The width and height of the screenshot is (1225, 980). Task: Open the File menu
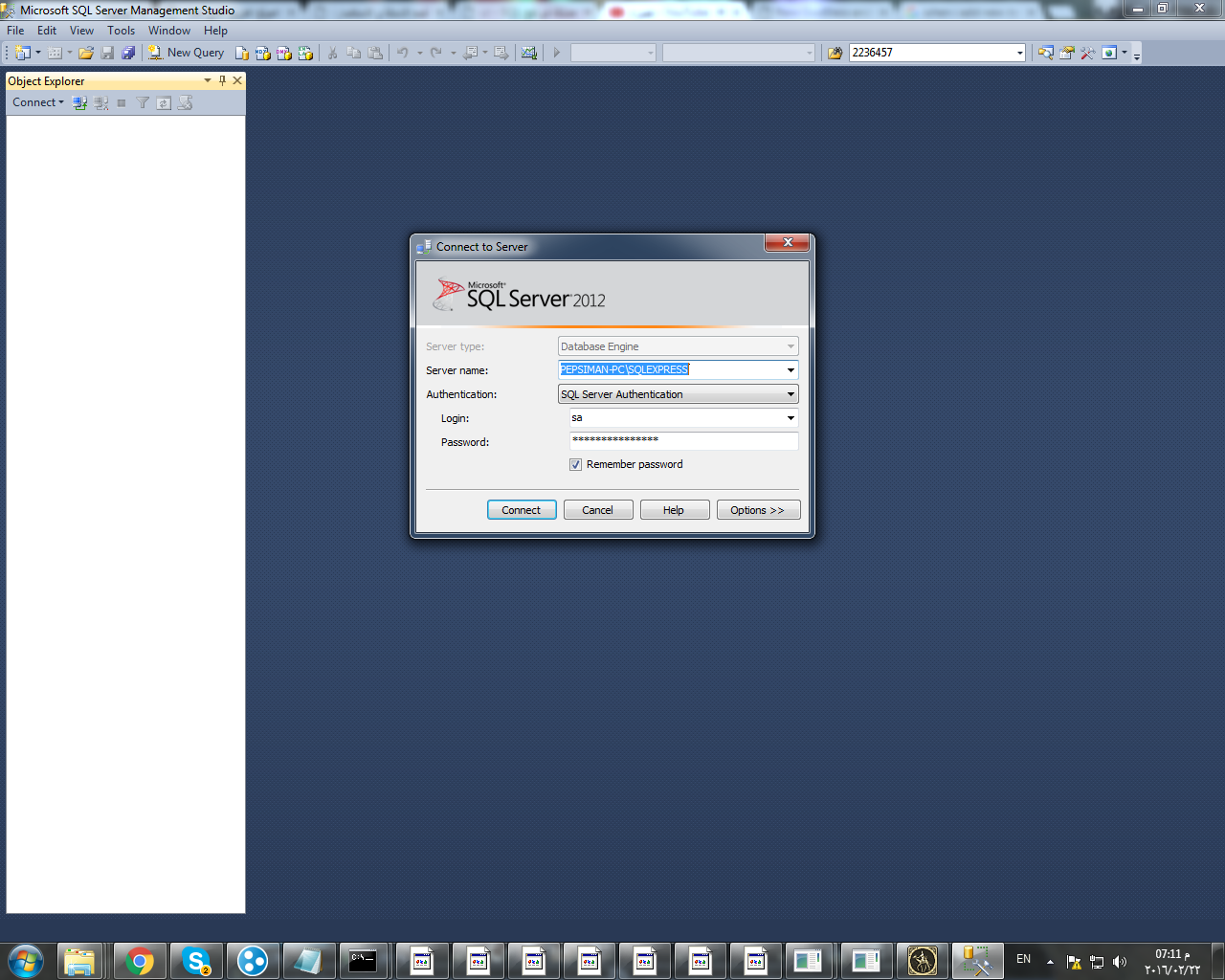click(x=15, y=31)
